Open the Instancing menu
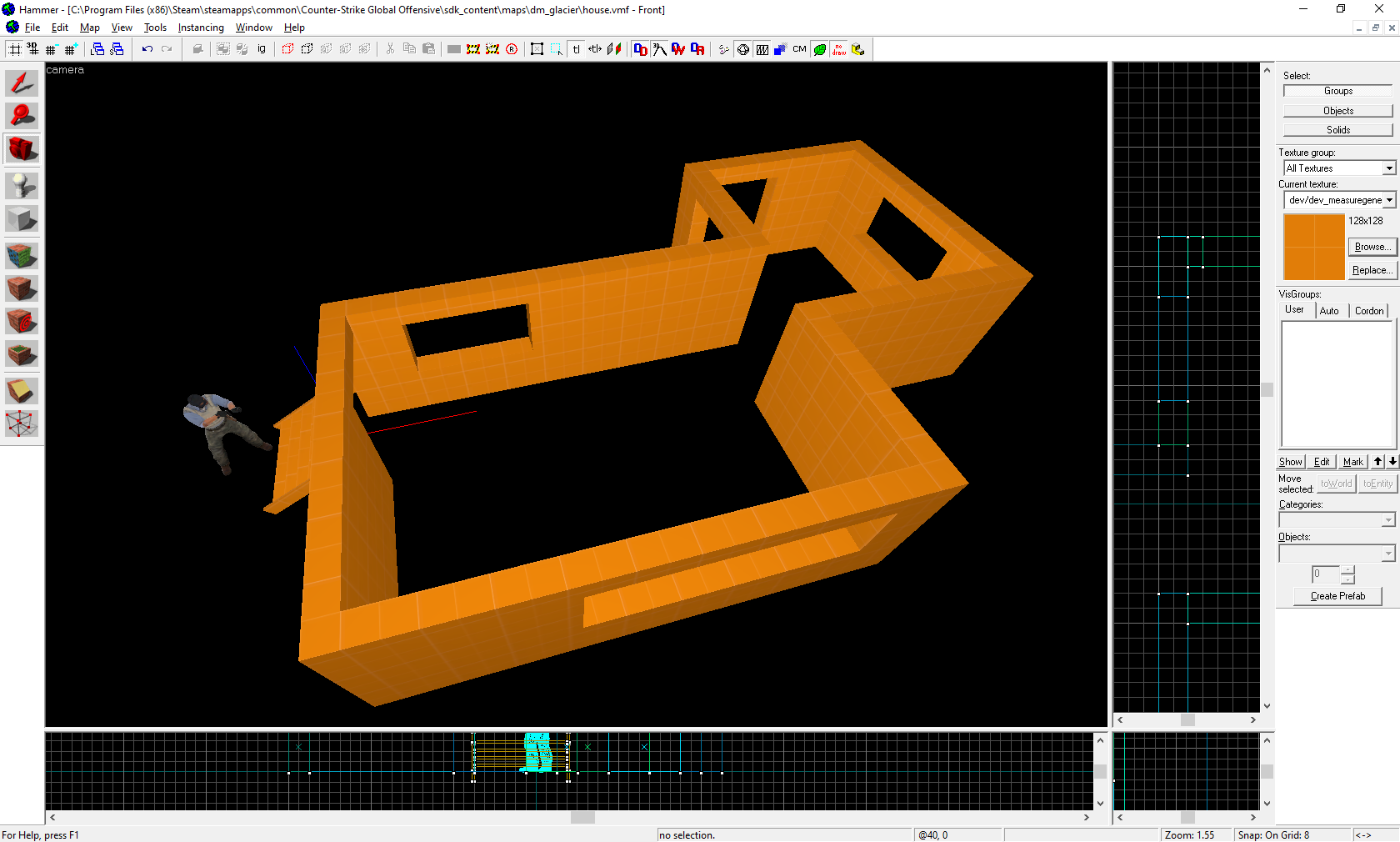Viewport: 1400px width, 842px height. [x=201, y=28]
